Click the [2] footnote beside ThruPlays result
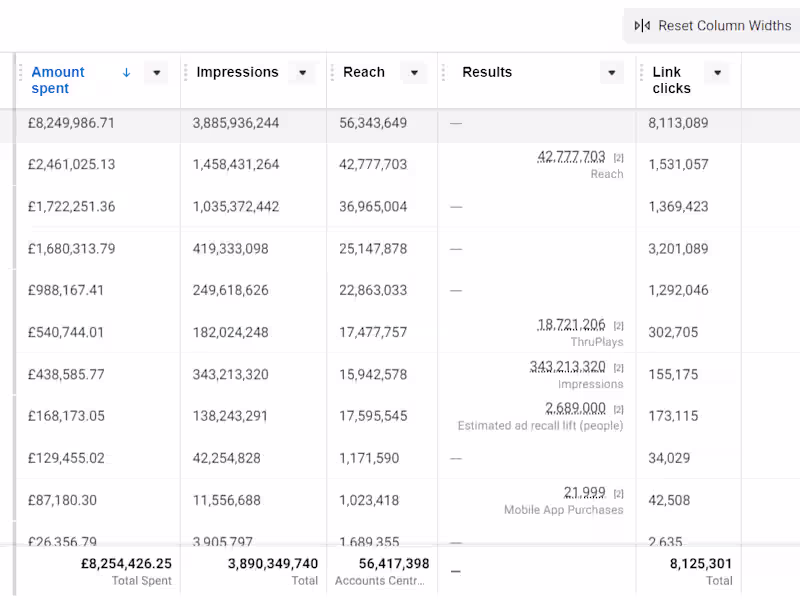 618,326
